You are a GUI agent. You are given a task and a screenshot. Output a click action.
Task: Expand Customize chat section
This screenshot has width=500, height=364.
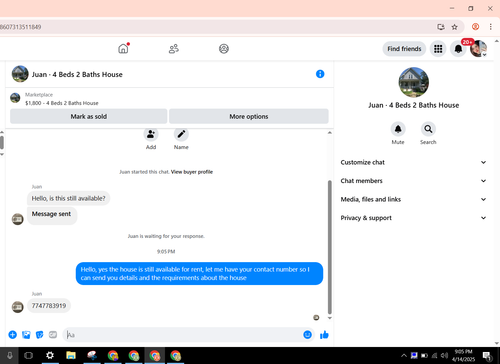coord(413,162)
